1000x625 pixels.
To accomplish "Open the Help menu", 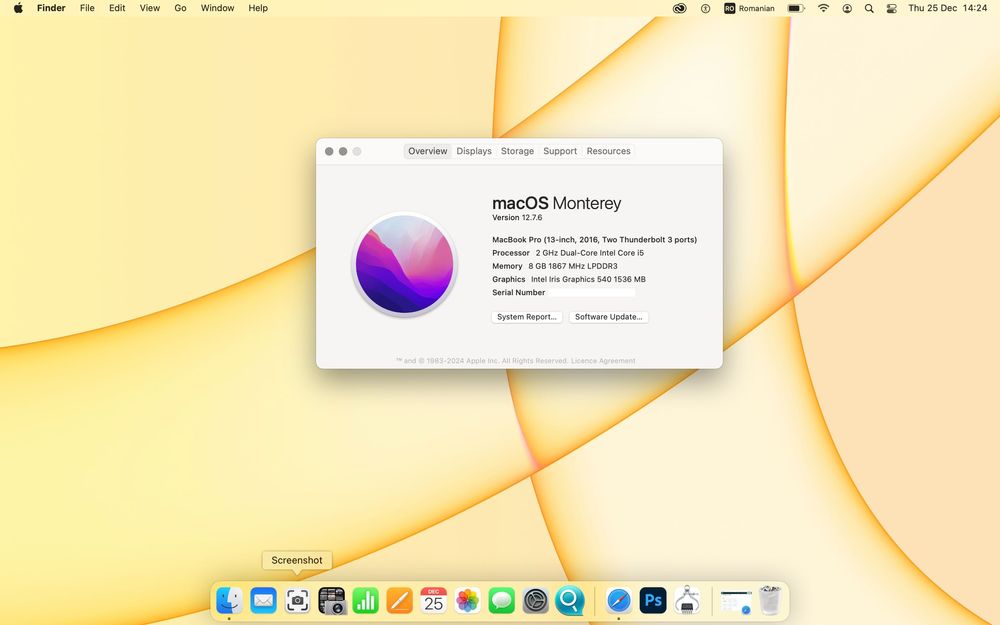I will coord(258,8).
